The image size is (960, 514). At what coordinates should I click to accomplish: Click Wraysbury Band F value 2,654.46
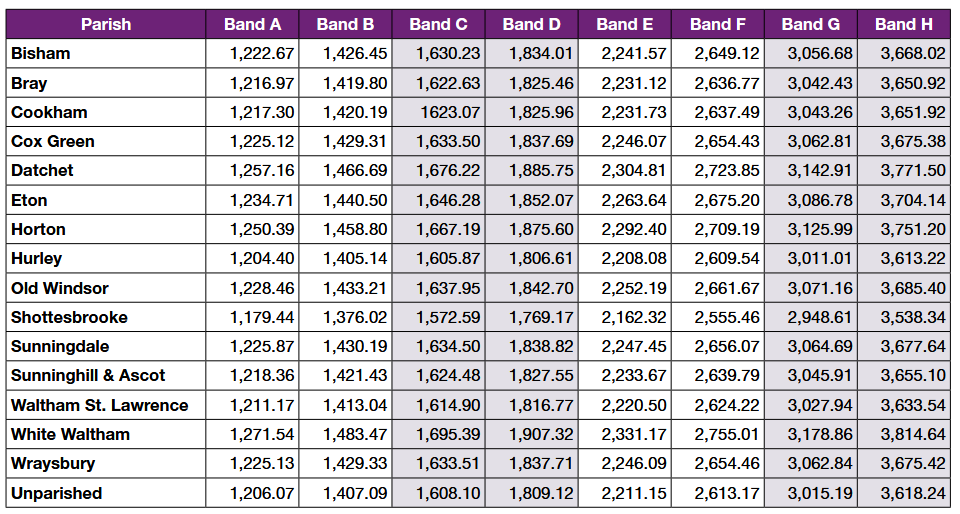pyautogui.click(x=727, y=464)
